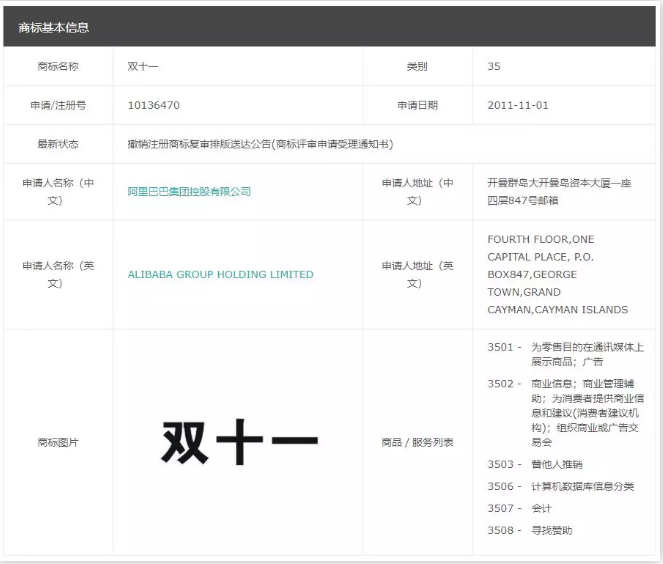Select service item 3502 商业信息
663x564 pixels.
(x=565, y=411)
